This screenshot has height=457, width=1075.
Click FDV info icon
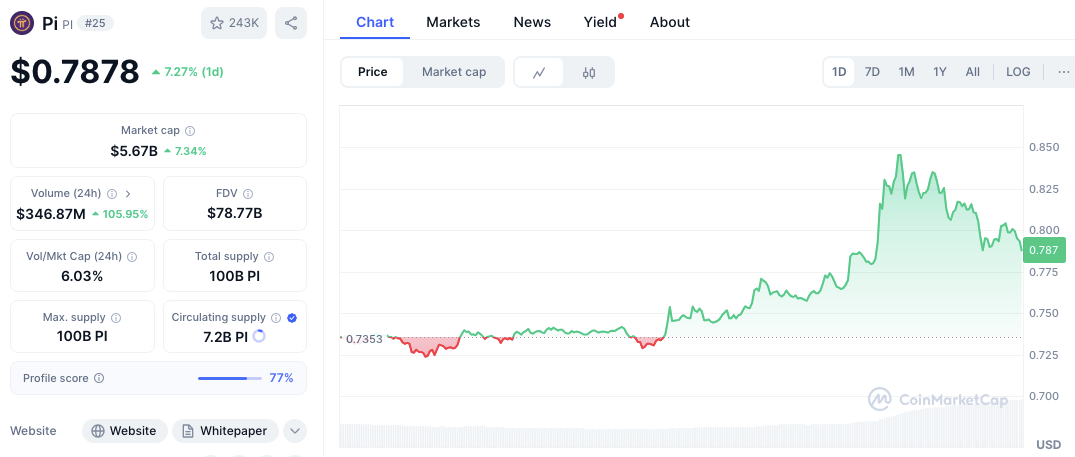(248, 194)
